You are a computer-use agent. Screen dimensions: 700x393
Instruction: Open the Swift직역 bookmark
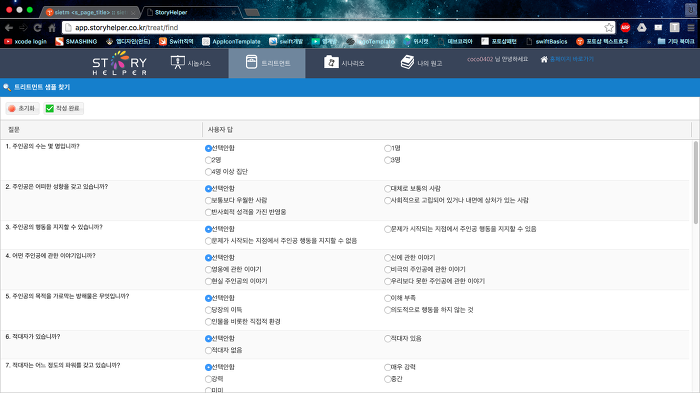(x=176, y=42)
